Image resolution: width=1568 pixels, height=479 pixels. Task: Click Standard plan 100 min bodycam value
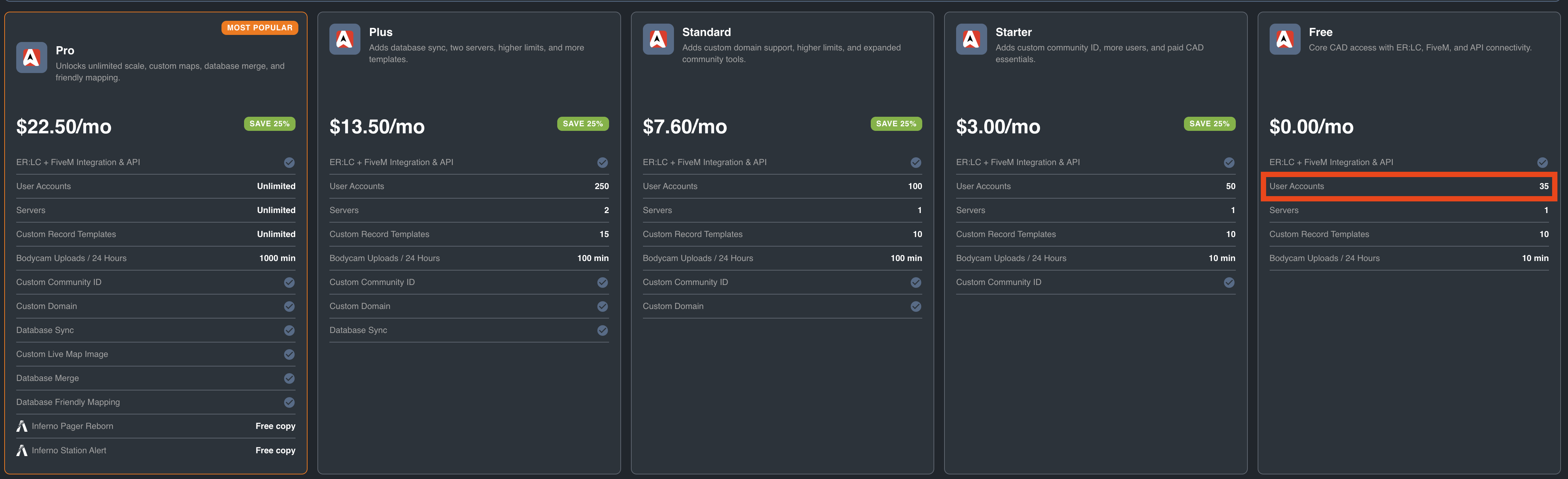(906, 258)
